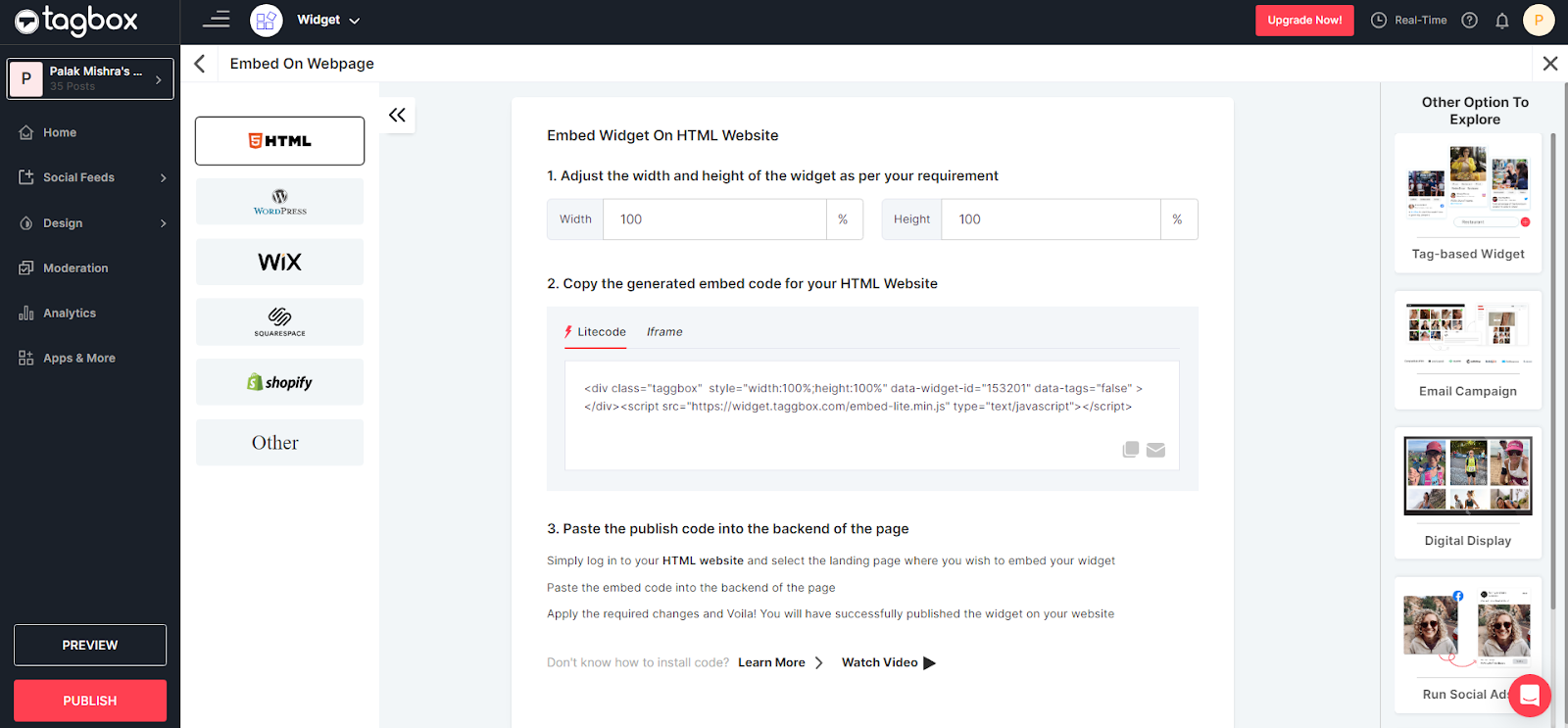Open Design menu item
Viewport: 1568px width, 728px height.
[x=63, y=223]
